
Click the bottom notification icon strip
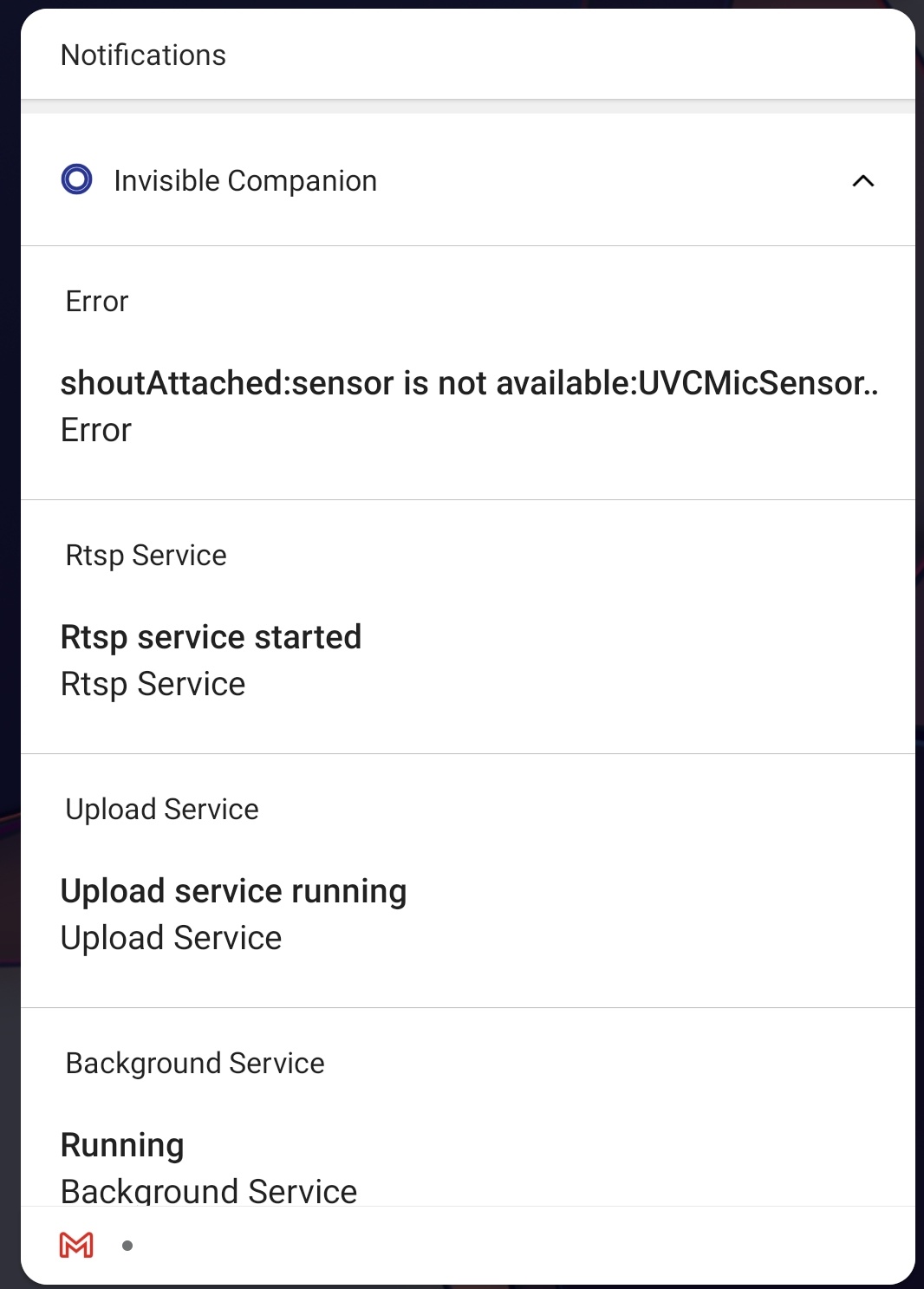point(468,1245)
